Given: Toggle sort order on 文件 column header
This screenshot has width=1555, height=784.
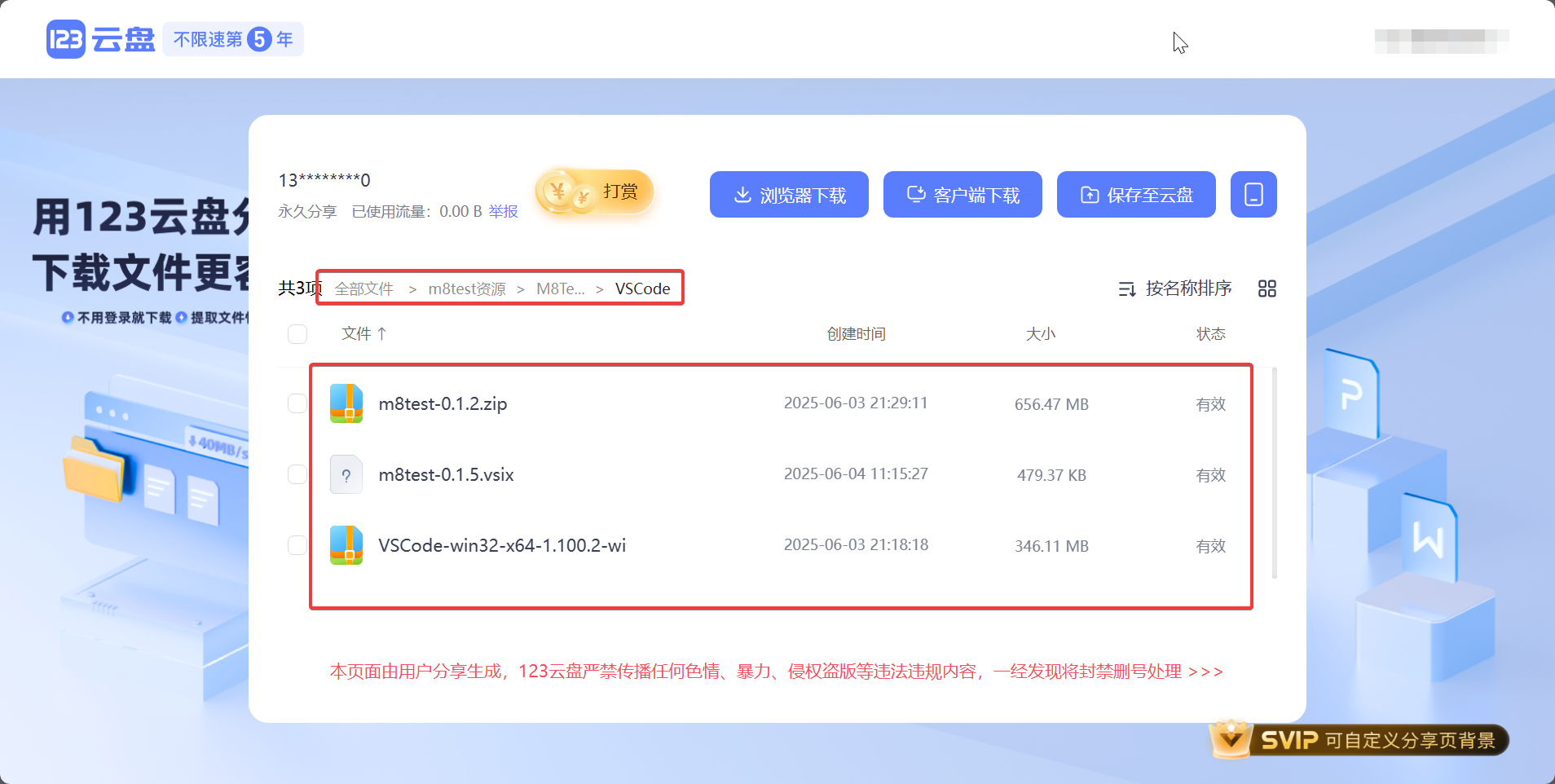Looking at the screenshot, I should click(364, 334).
